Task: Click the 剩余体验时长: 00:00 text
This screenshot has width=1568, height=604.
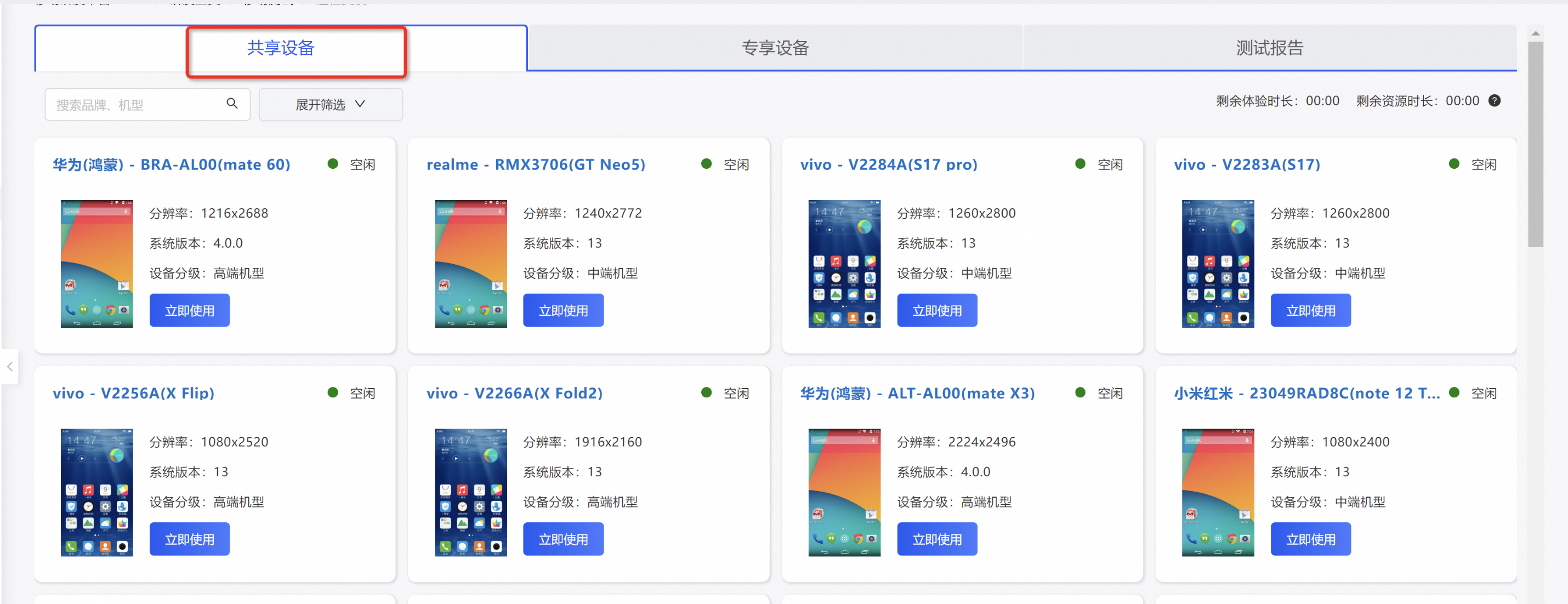Action: coord(1277,101)
